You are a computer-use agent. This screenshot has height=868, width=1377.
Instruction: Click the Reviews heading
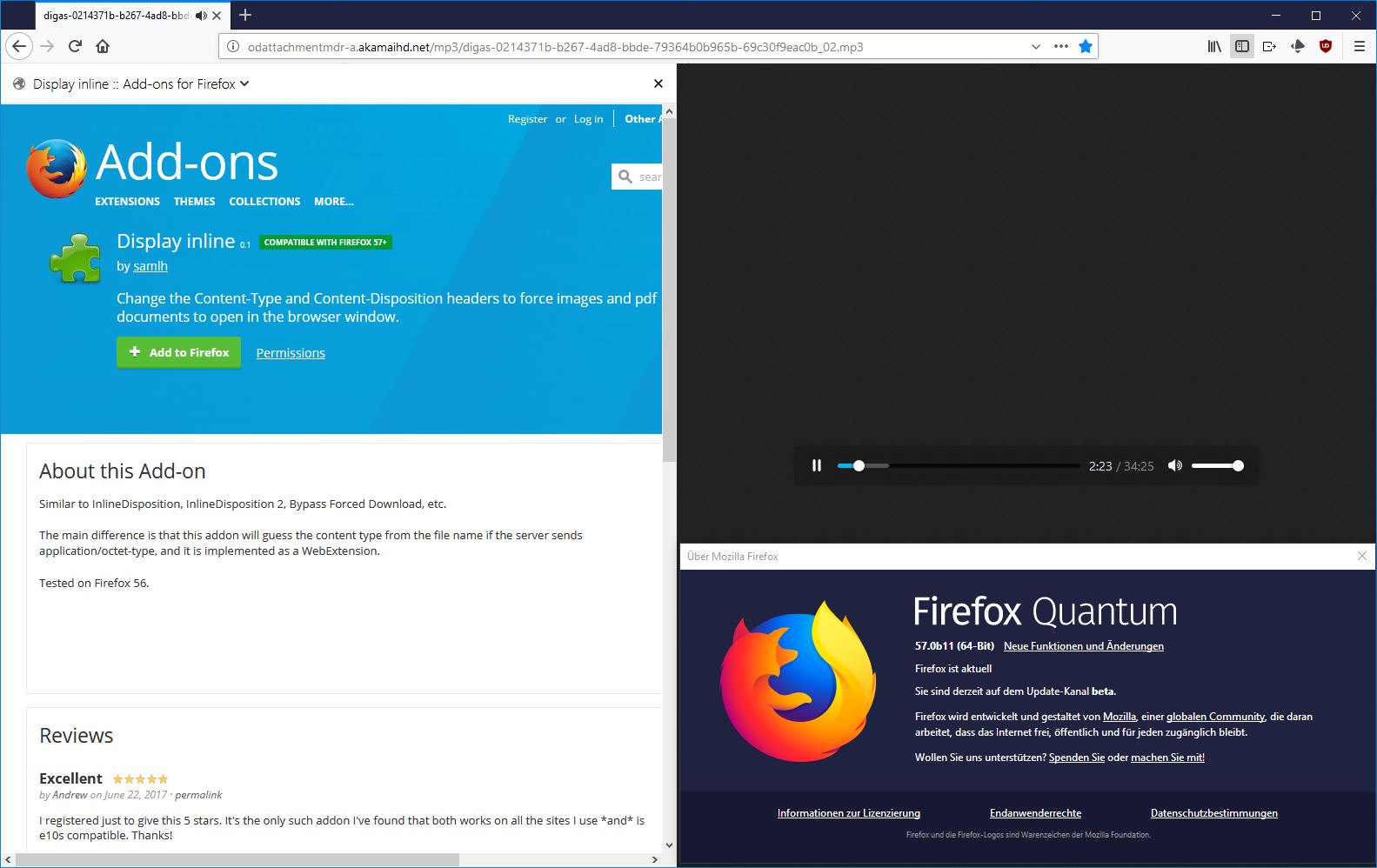tap(77, 736)
